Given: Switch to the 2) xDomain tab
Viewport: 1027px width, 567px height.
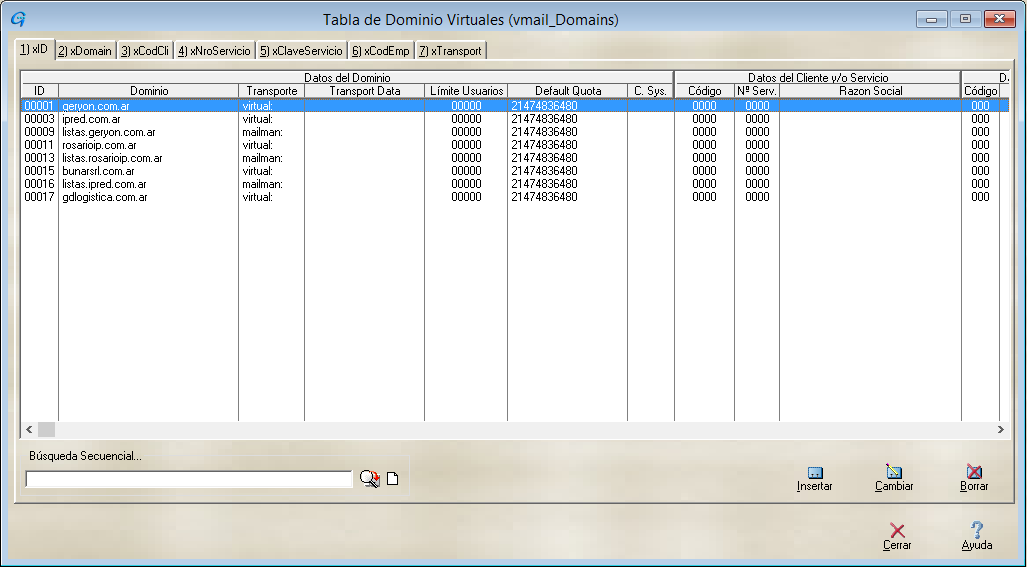Looking at the screenshot, I should 85,51.
